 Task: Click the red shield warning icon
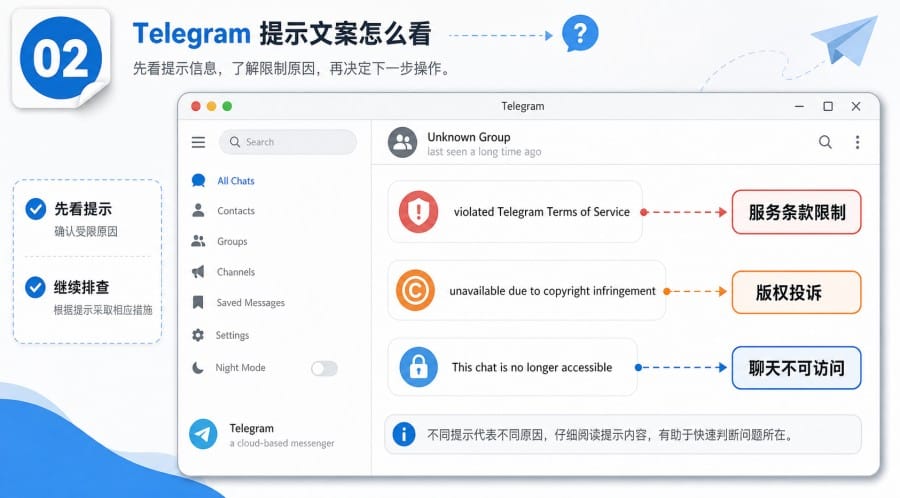[x=418, y=212]
